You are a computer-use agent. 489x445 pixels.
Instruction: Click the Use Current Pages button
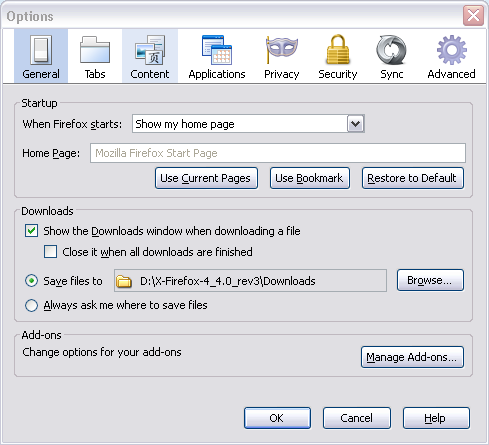tap(206, 178)
